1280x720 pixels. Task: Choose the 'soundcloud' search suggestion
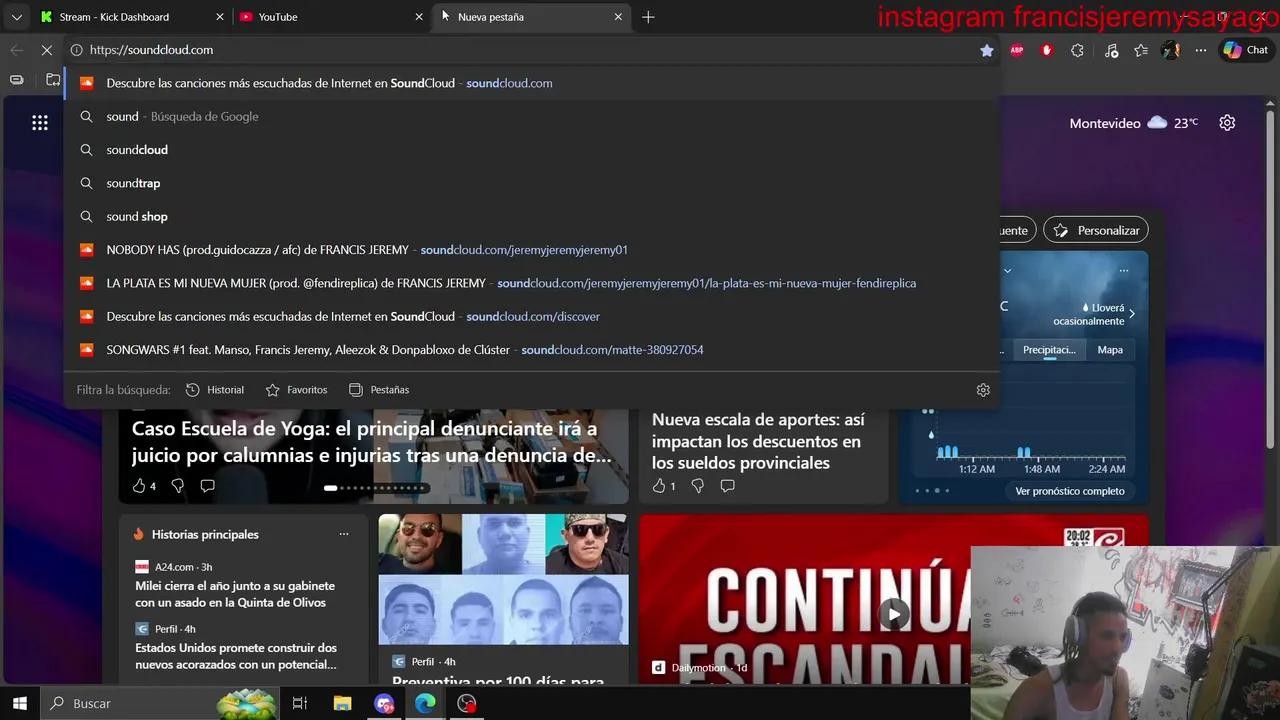pos(531,150)
